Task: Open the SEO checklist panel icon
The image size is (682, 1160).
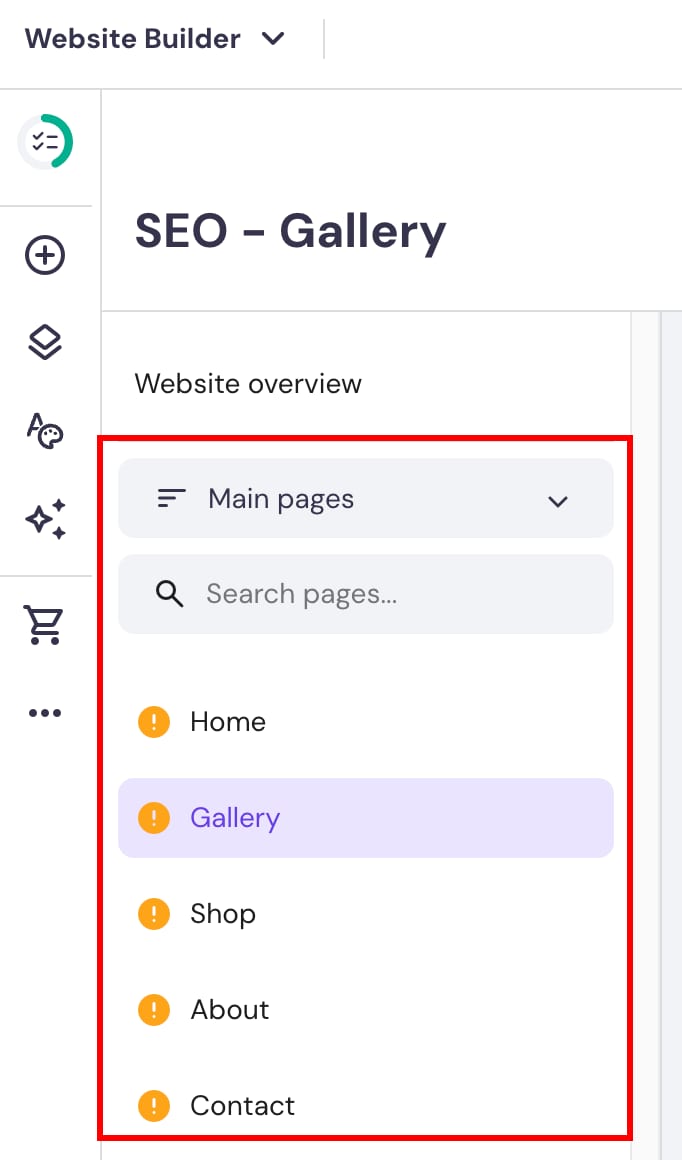Action: coord(46,141)
